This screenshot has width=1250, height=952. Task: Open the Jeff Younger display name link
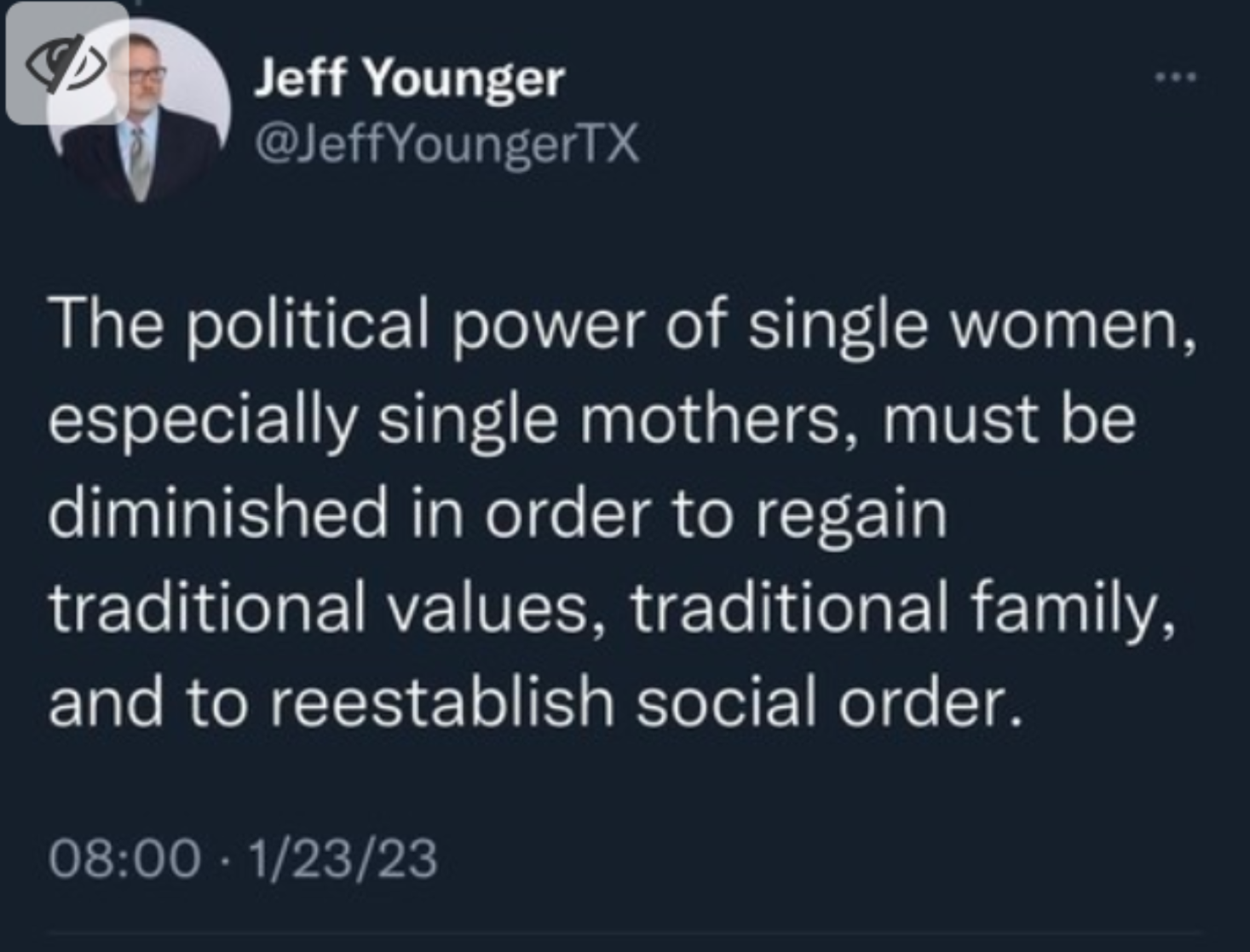point(409,79)
